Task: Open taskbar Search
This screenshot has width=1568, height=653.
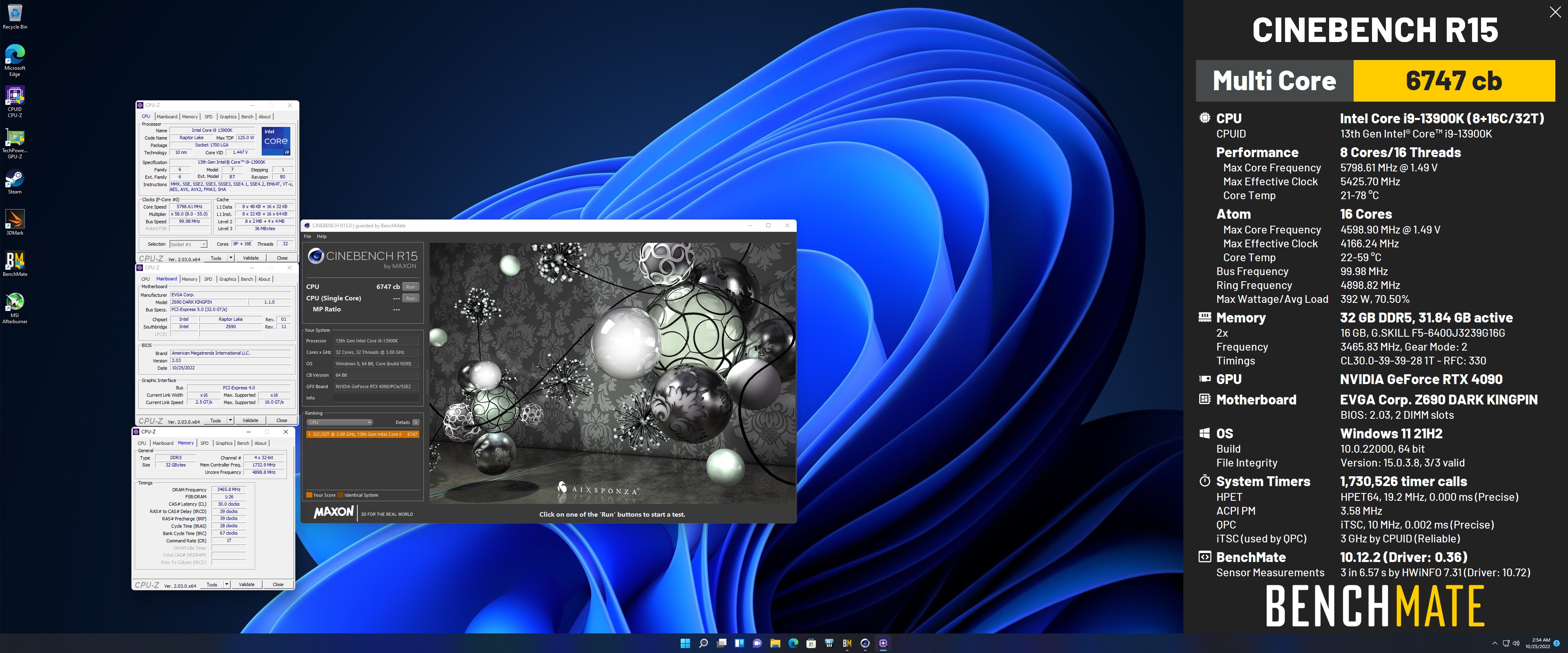Action: coord(703,643)
